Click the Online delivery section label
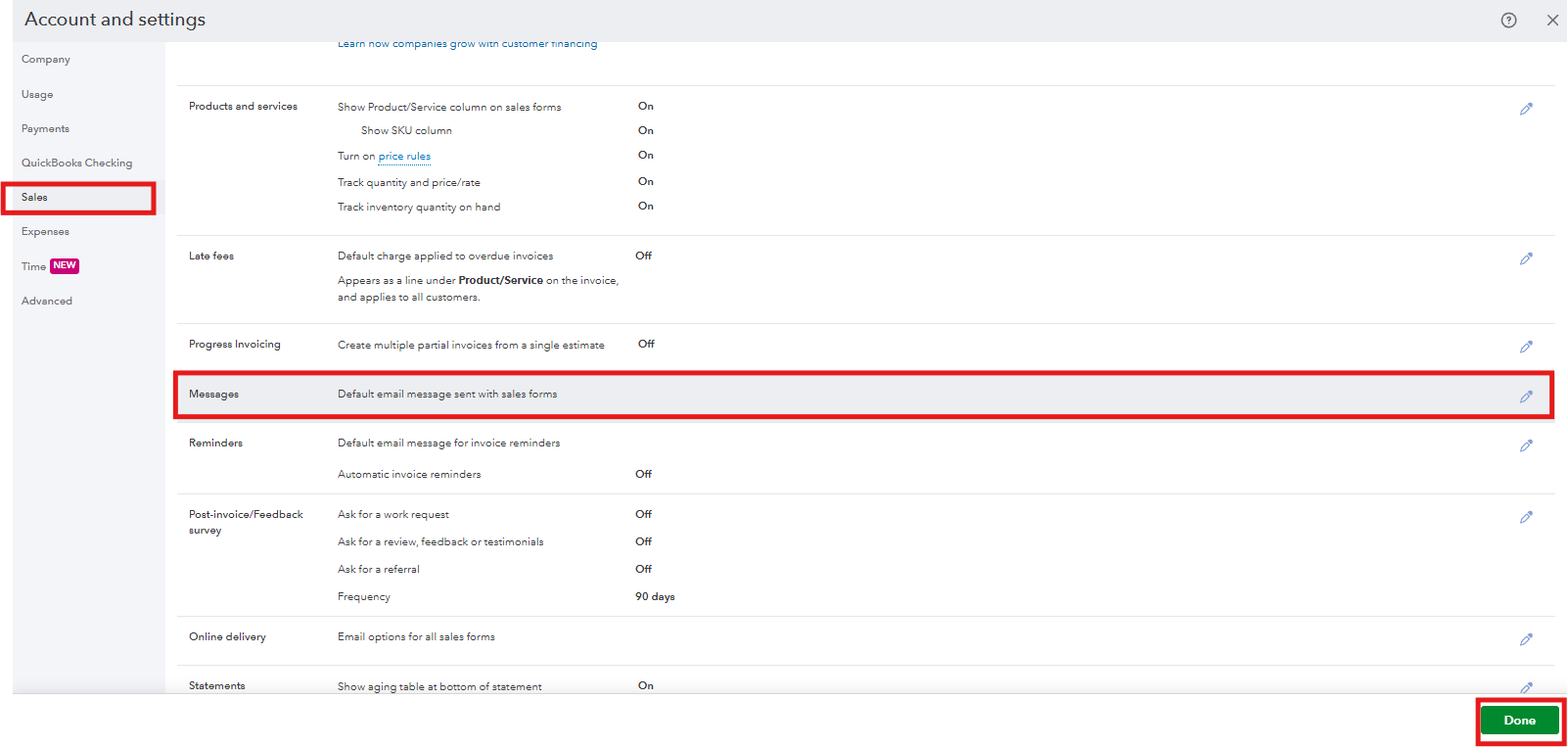1568x747 pixels. 227,636
